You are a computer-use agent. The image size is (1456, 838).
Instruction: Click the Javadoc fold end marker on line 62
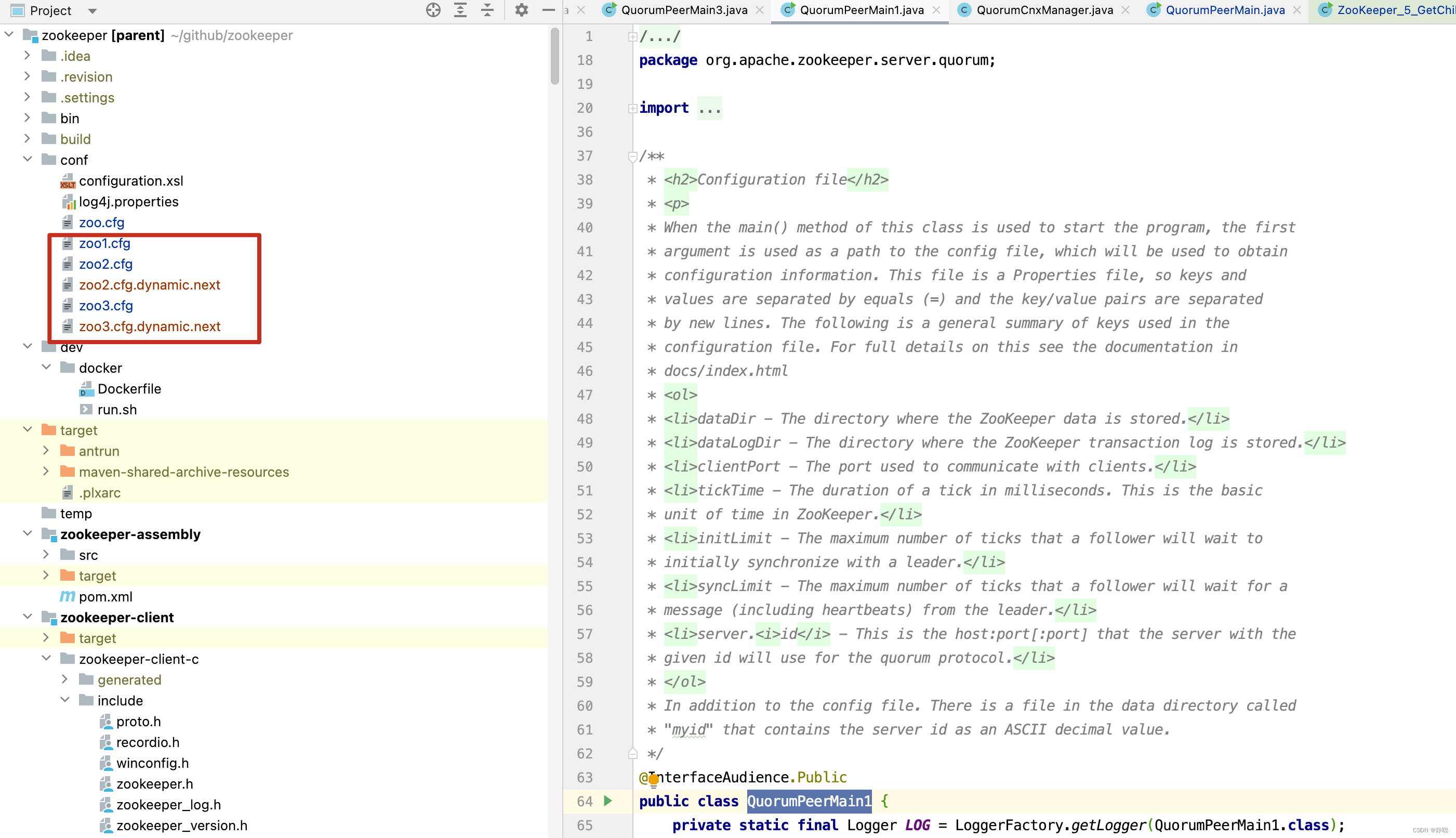[x=632, y=753]
